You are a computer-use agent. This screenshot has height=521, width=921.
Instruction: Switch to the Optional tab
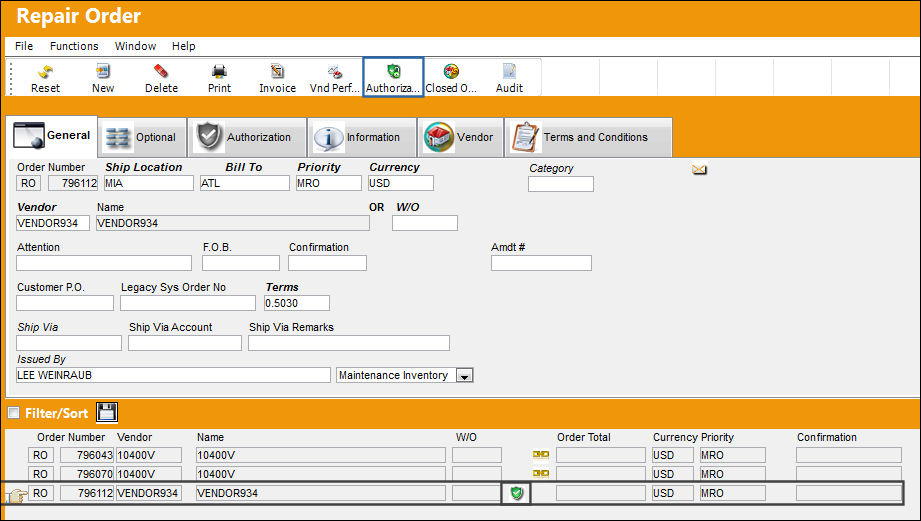pos(143,137)
